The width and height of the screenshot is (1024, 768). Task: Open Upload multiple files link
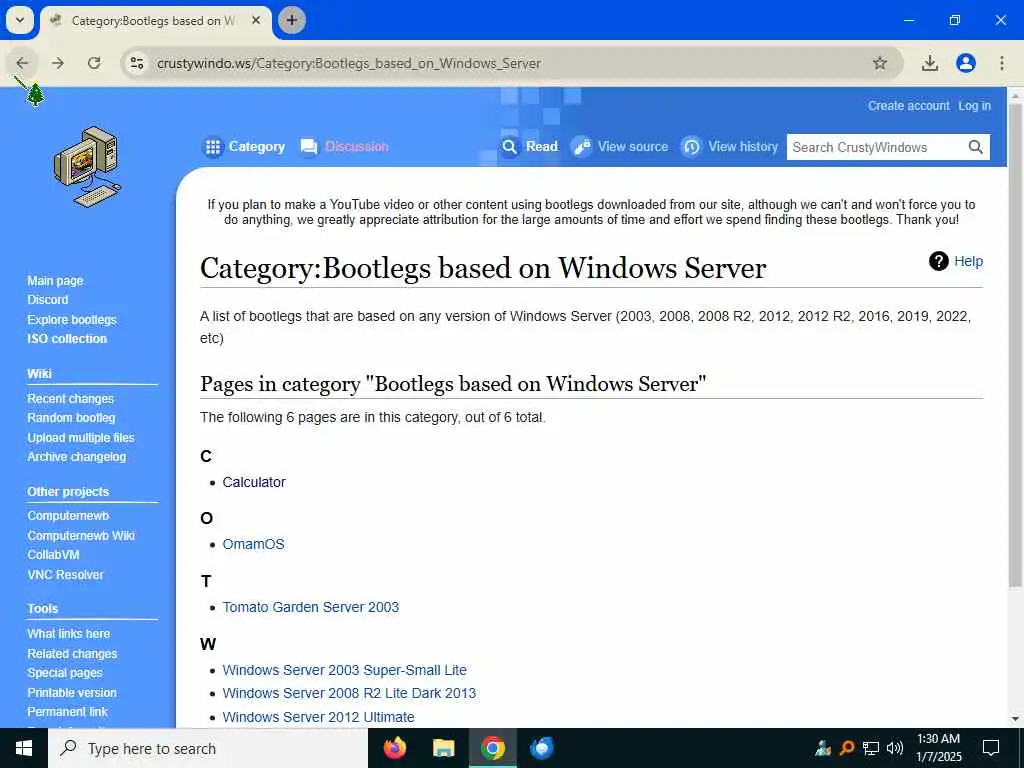point(81,438)
